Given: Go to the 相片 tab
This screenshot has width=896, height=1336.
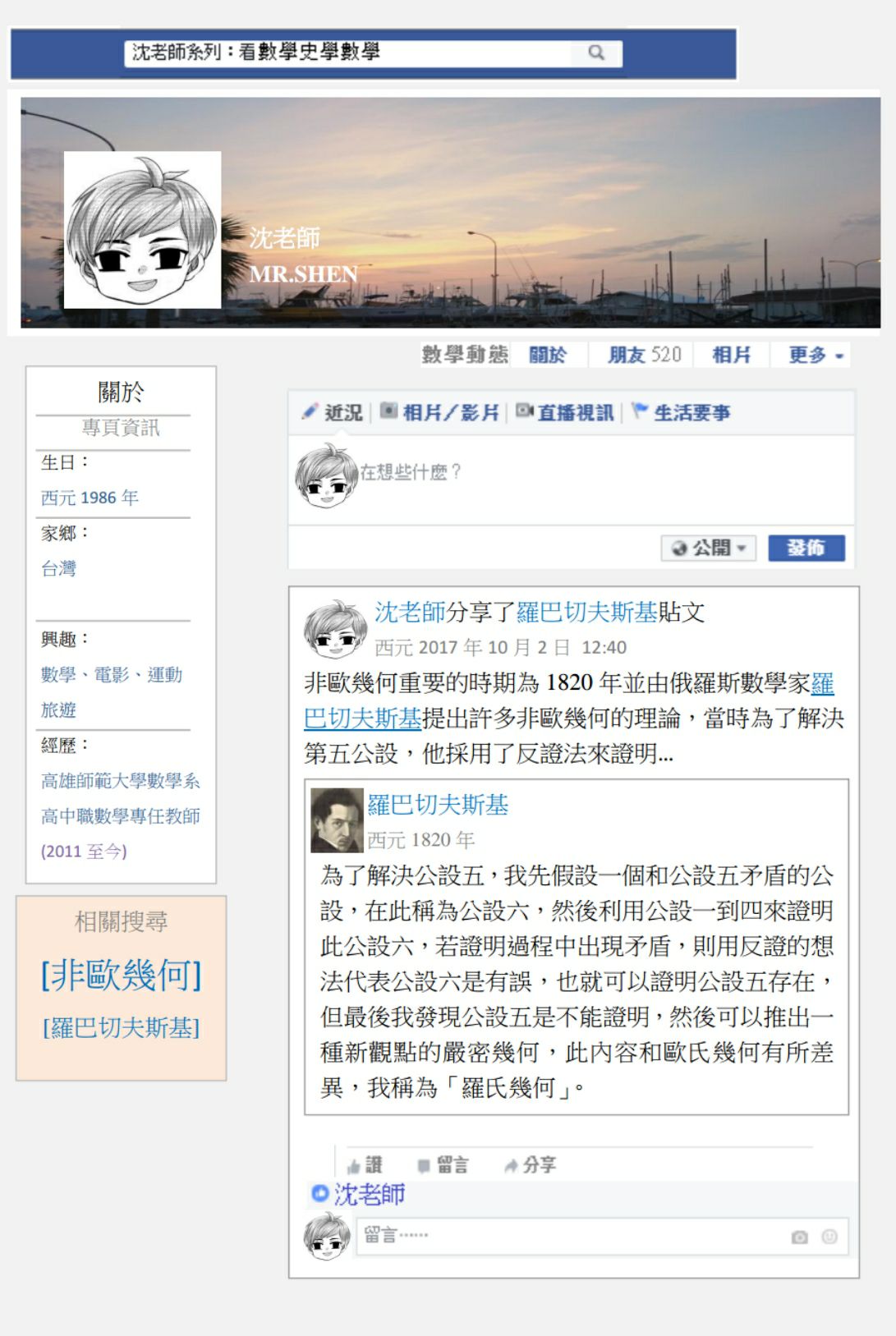Looking at the screenshot, I should point(731,355).
